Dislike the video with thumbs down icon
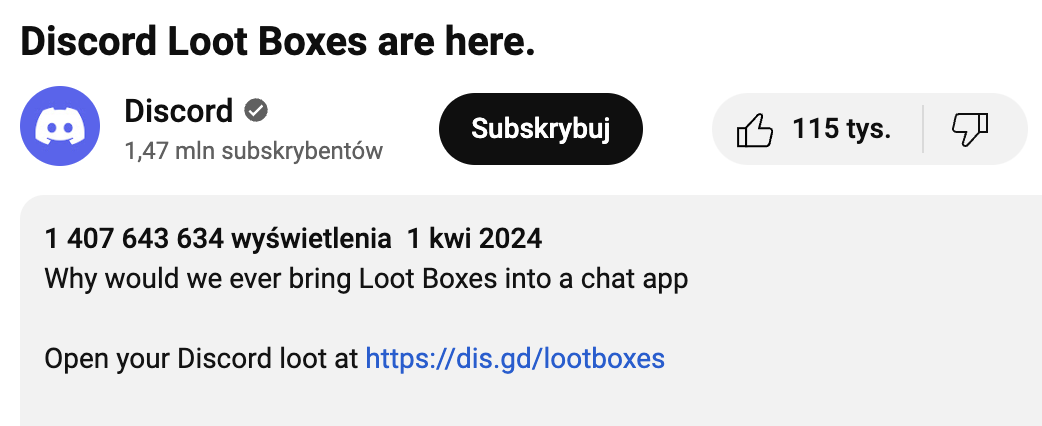 click(970, 129)
